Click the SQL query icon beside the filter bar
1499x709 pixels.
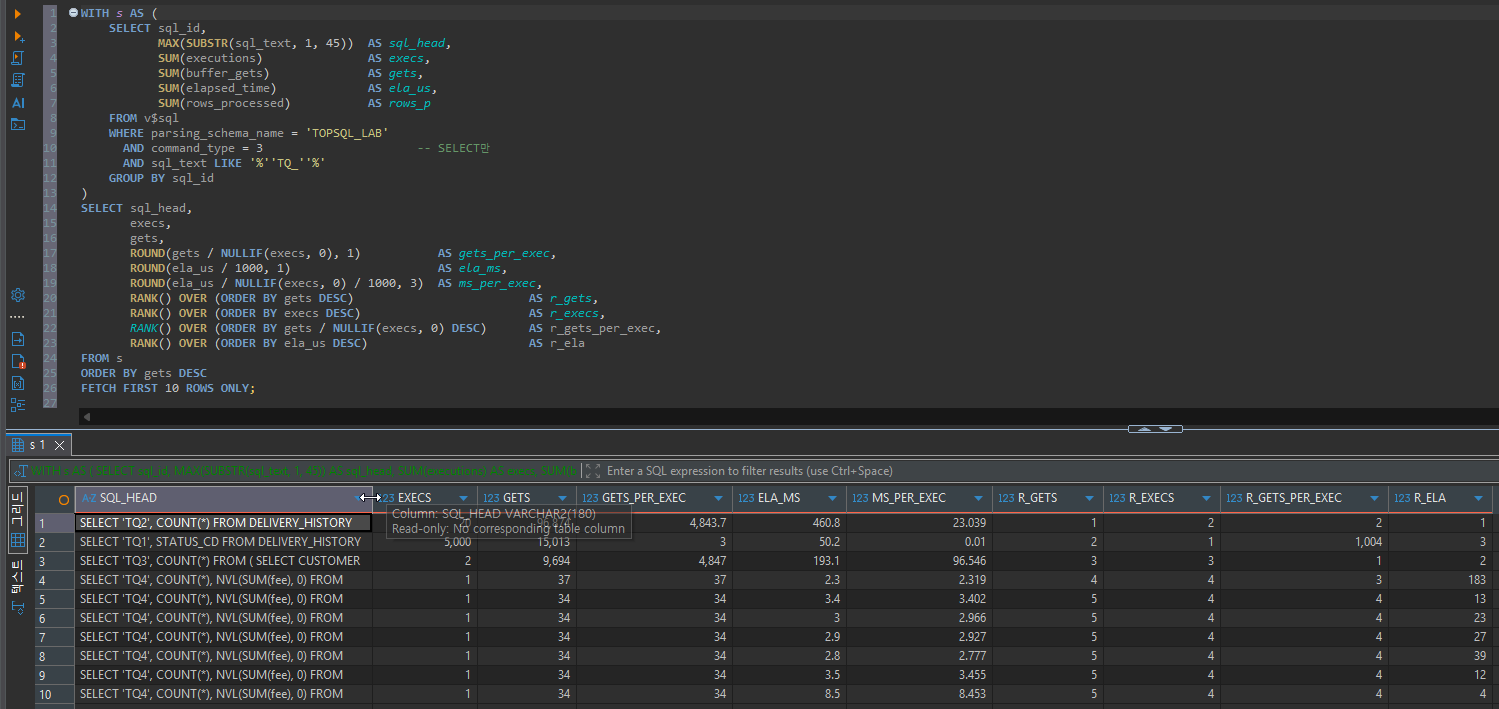pyautogui.click(x=21, y=470)
